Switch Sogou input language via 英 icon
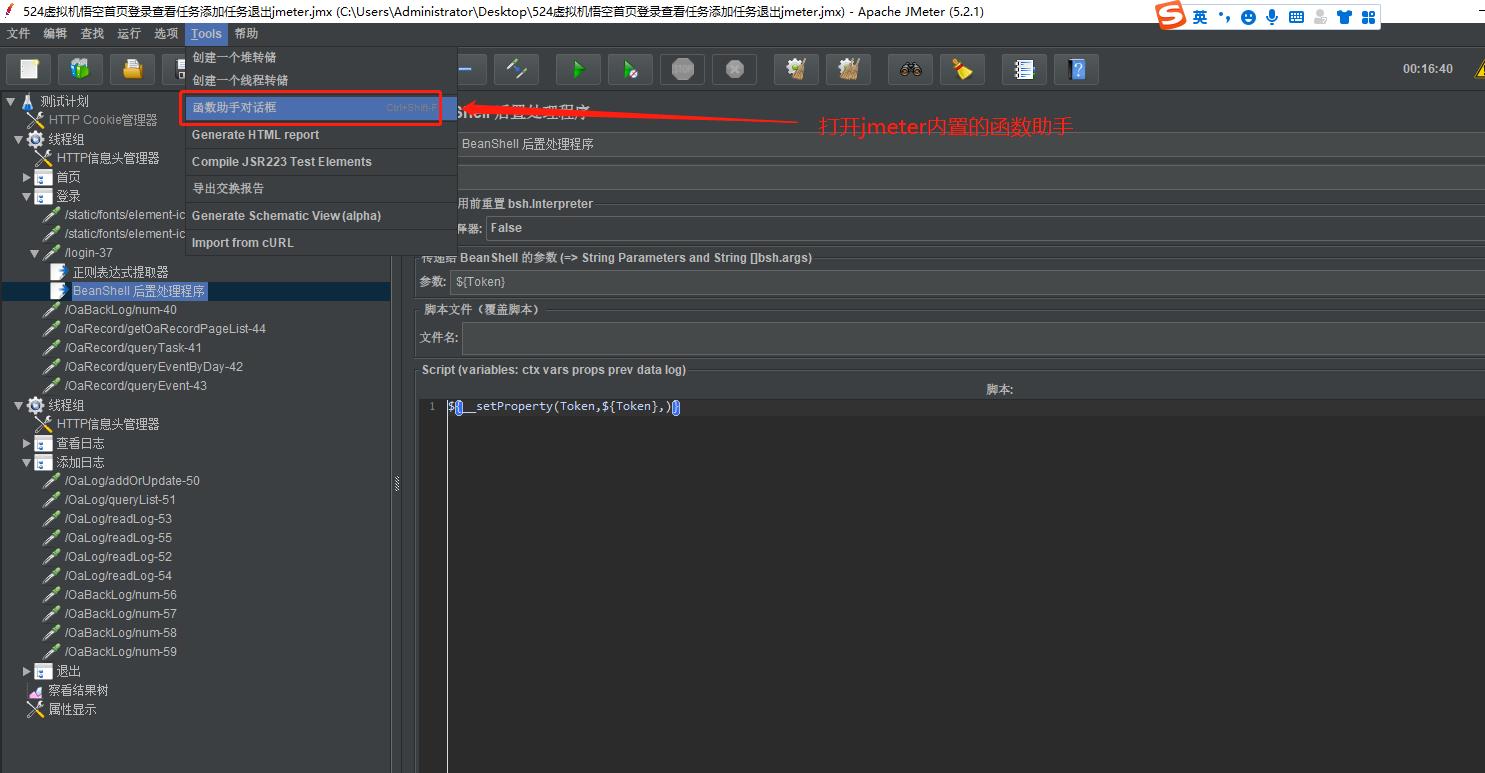This screenshot has height=773, width=1485. pyautogui.click(x=1200, y=17)
